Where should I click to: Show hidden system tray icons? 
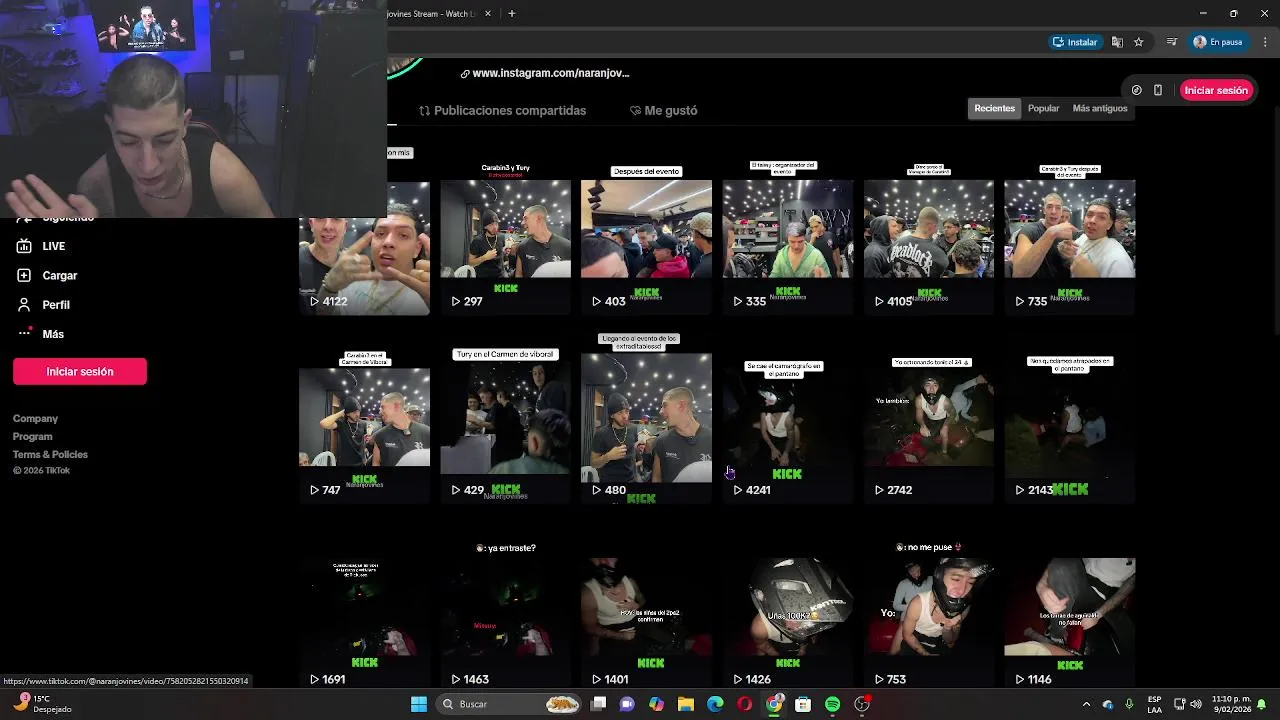pyautogui.click(x=1087, y=704)
